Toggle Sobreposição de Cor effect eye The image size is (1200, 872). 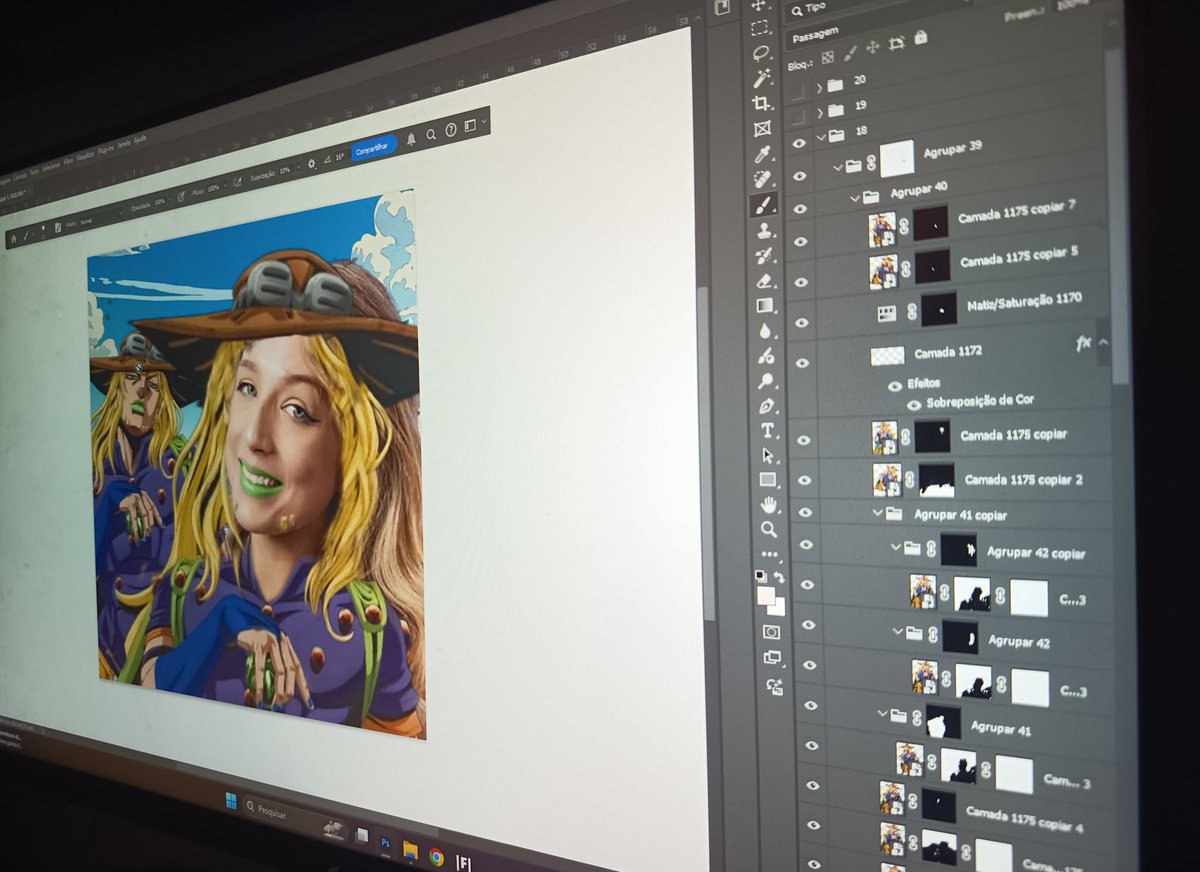pos(913,405)
